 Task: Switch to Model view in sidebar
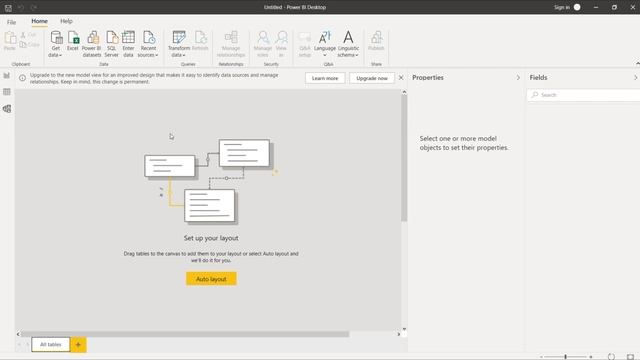point(7,109)
